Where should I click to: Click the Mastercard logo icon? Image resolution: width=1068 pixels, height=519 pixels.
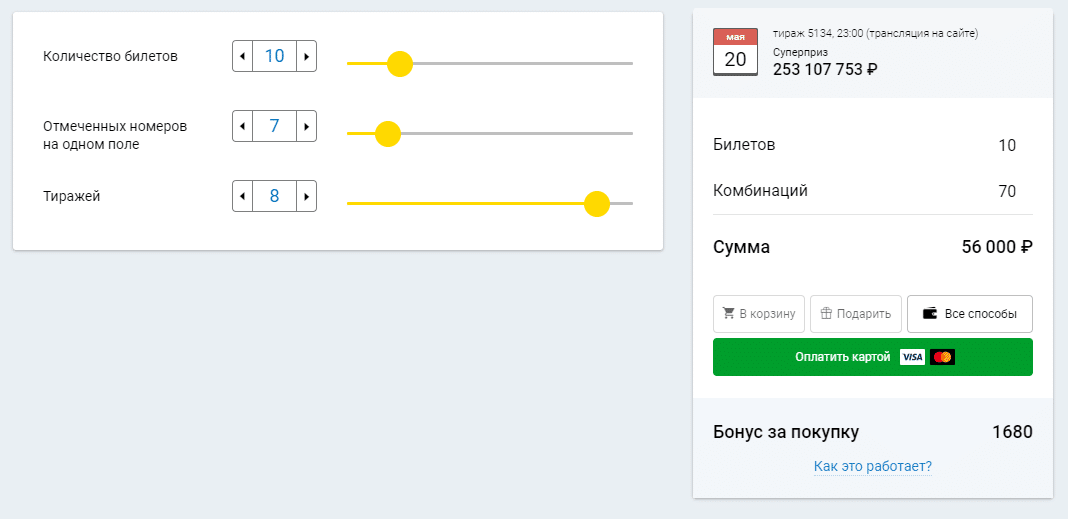point(943,357)
